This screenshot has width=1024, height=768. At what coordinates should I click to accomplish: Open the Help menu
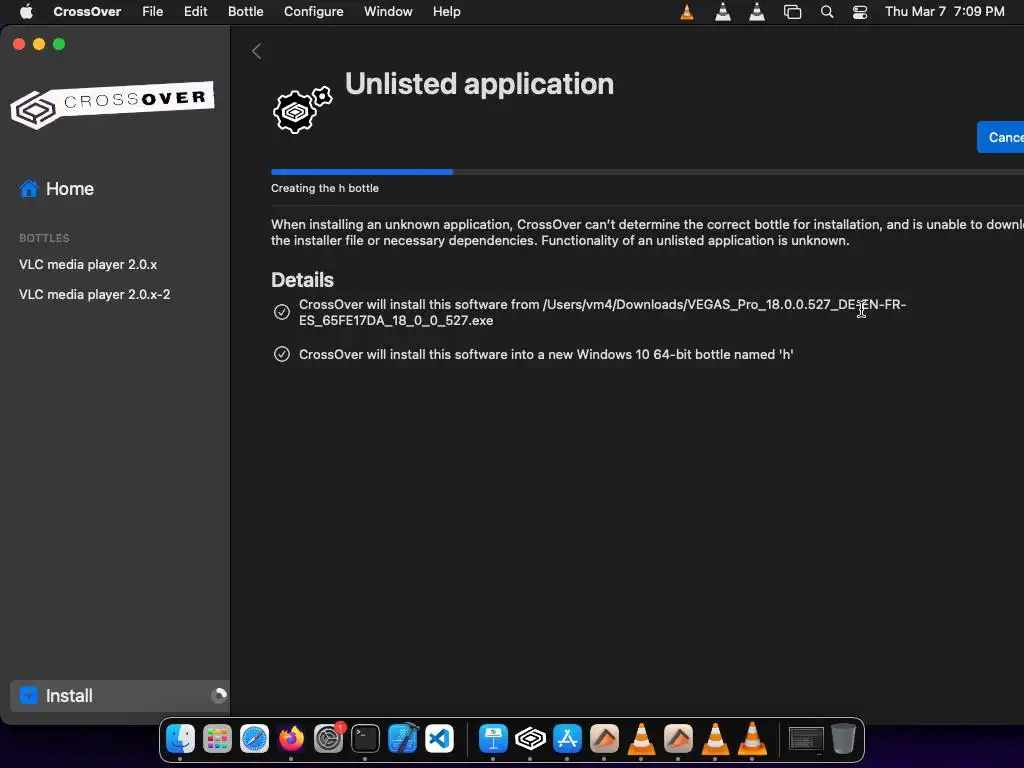pos(447,12)
